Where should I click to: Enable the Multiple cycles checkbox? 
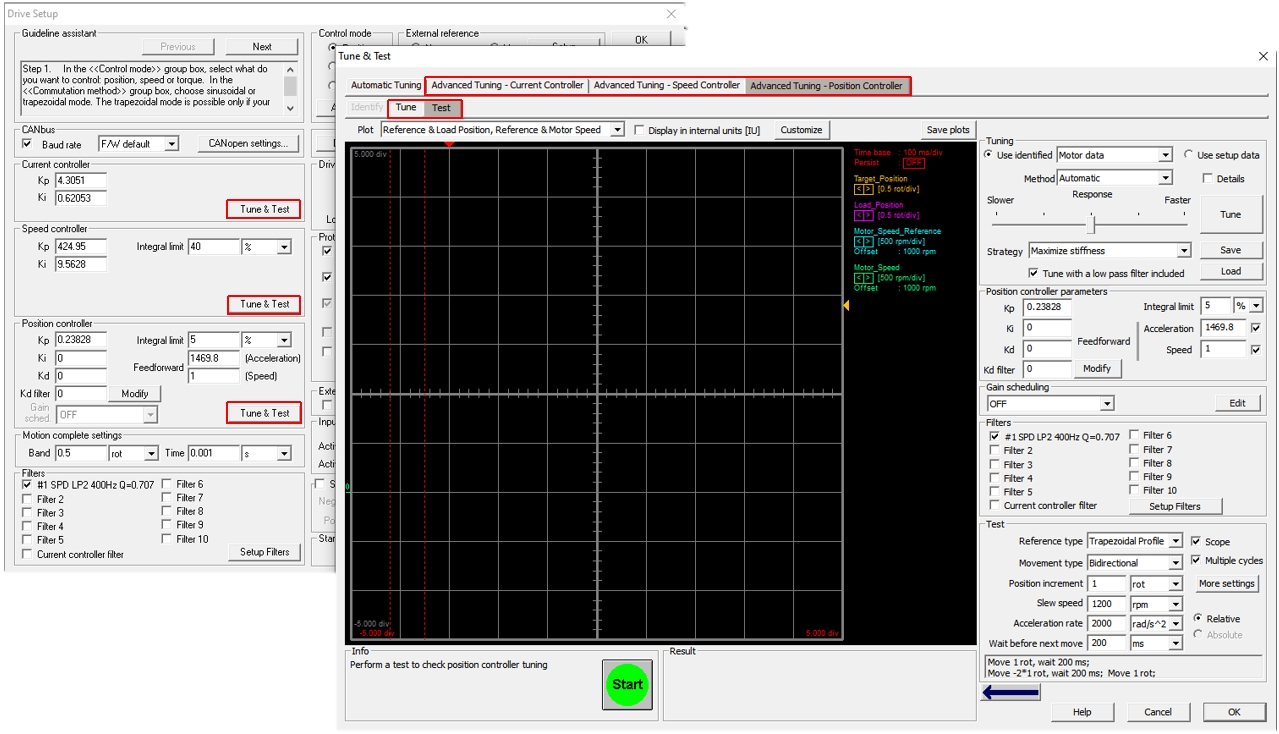point(1195,561)
